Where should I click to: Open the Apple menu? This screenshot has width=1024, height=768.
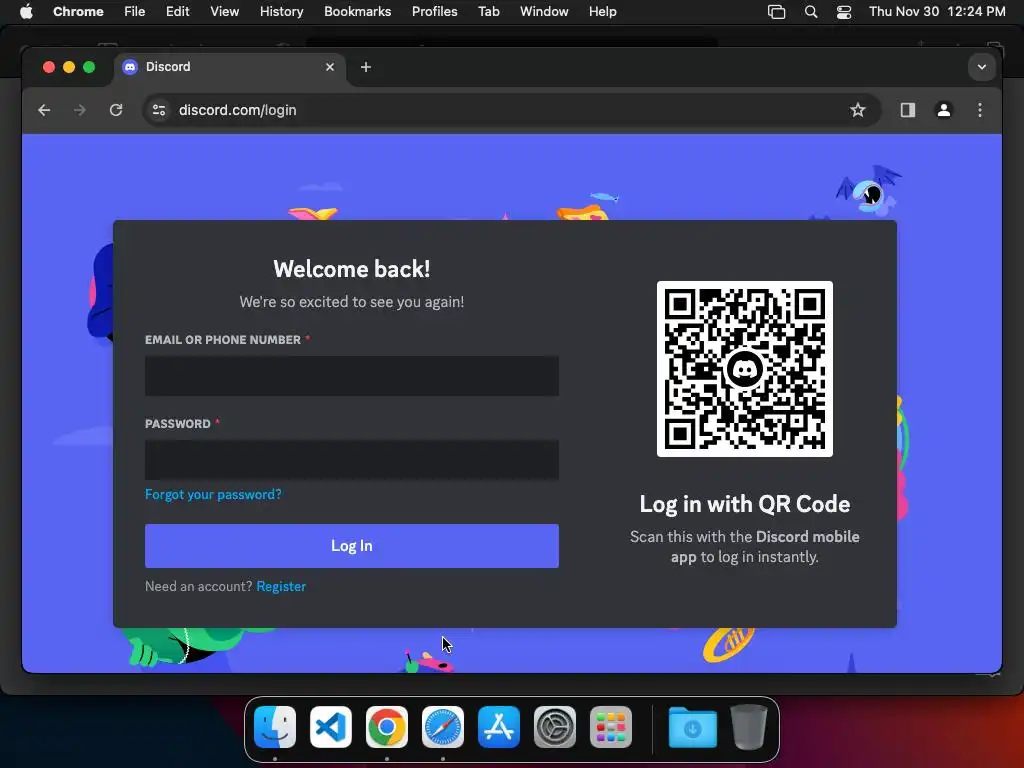[26, 12]
